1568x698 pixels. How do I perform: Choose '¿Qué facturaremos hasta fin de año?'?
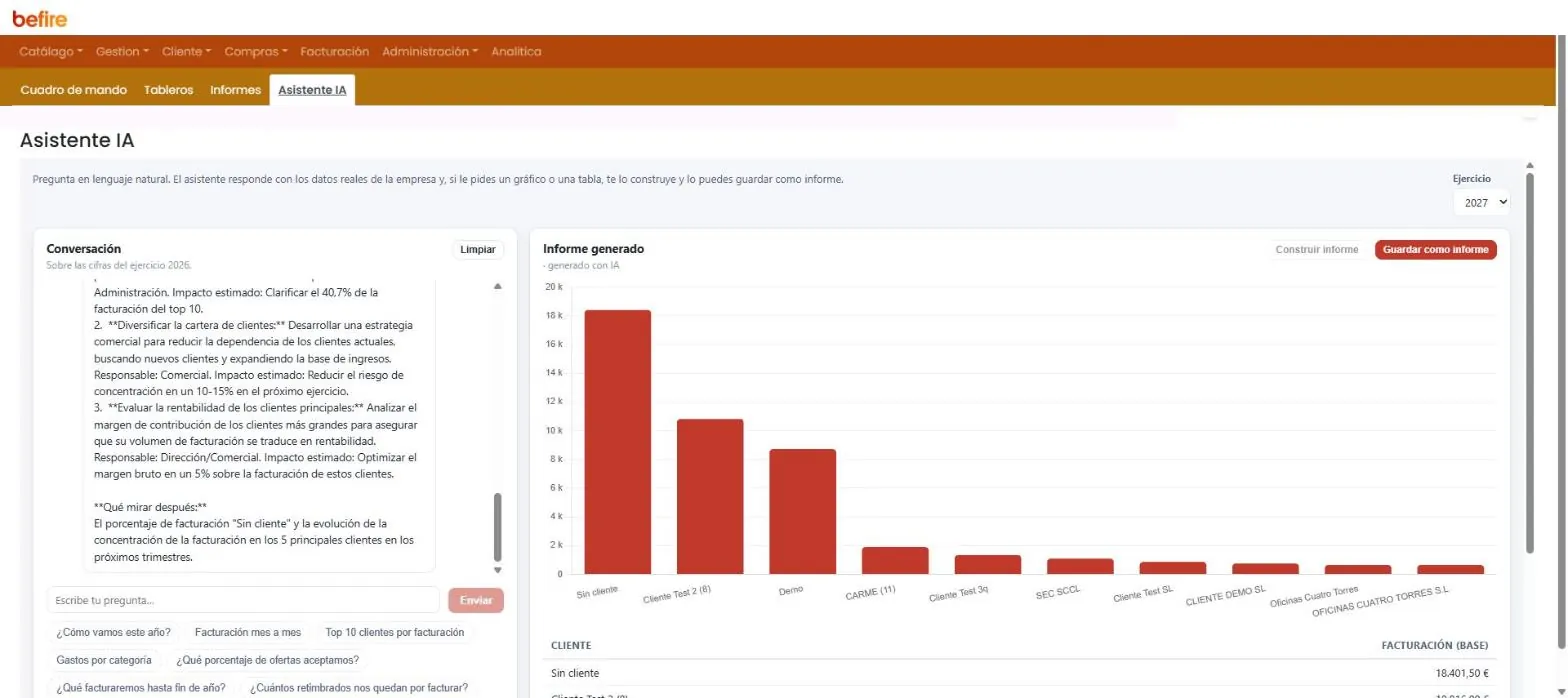point(141,688)
